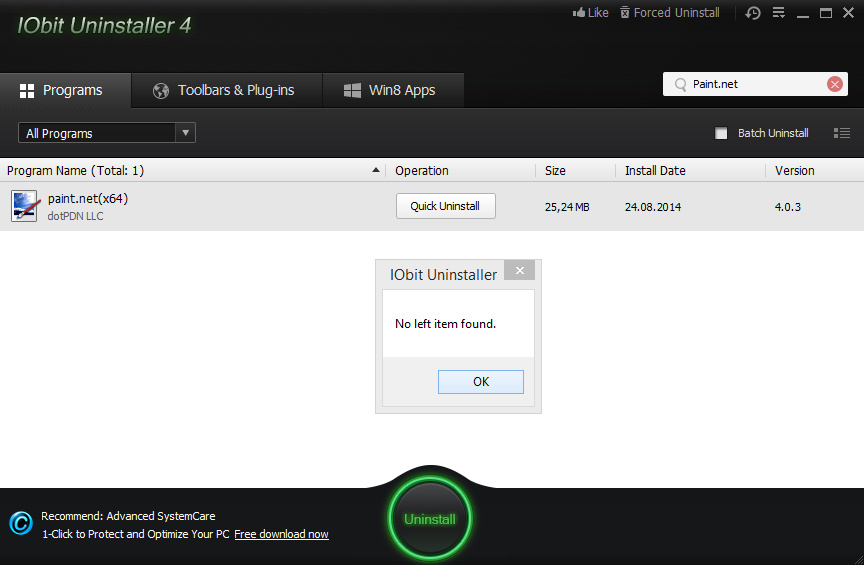Enable the Batch Uninstall checkbox
This screenshot has height=565, width=864.
721,133
